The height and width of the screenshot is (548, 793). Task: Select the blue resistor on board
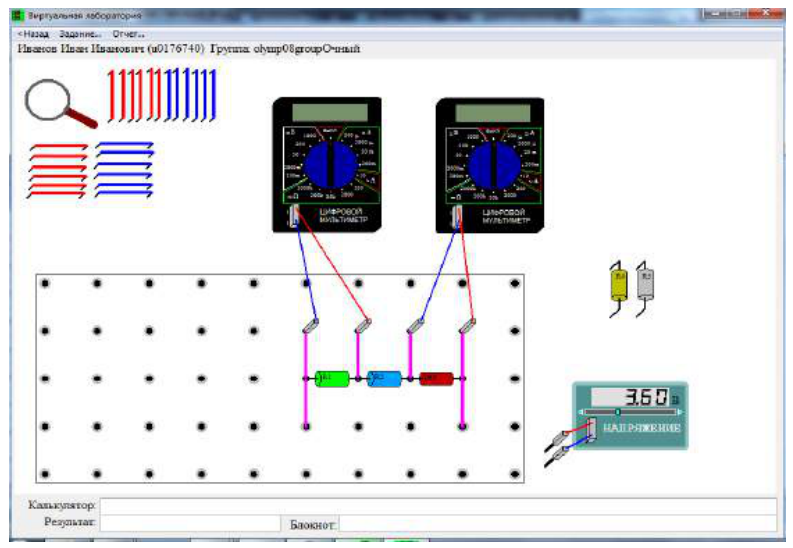click(x=384, y=379)
